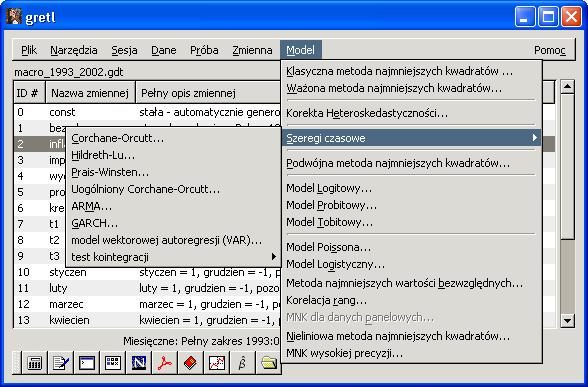This screenshot has width=588, height=387.
Task: Select Model Probitowy
Action: pyautogui.click(x=411, y=206)
